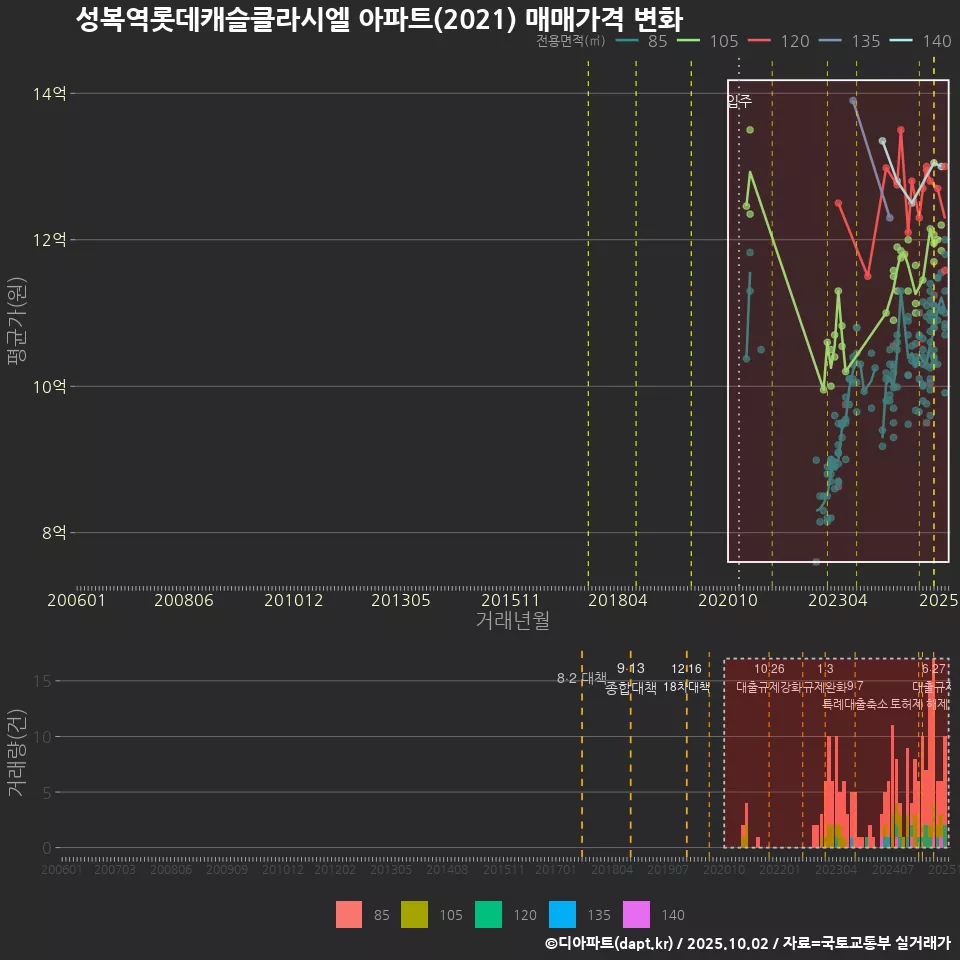
Task: Click the salmon 85 swatch in bottom legend
Action: (349, 915)
